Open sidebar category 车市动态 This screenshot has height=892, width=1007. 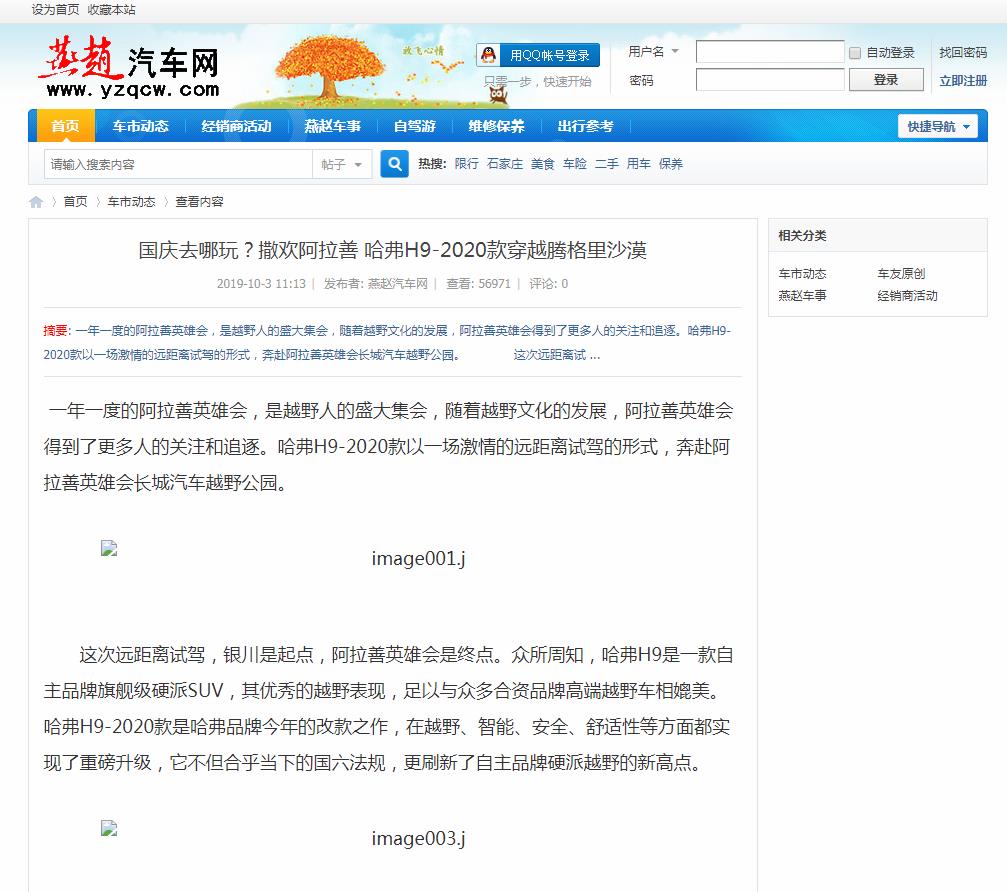pyautogui.click(x=802, y=274)
